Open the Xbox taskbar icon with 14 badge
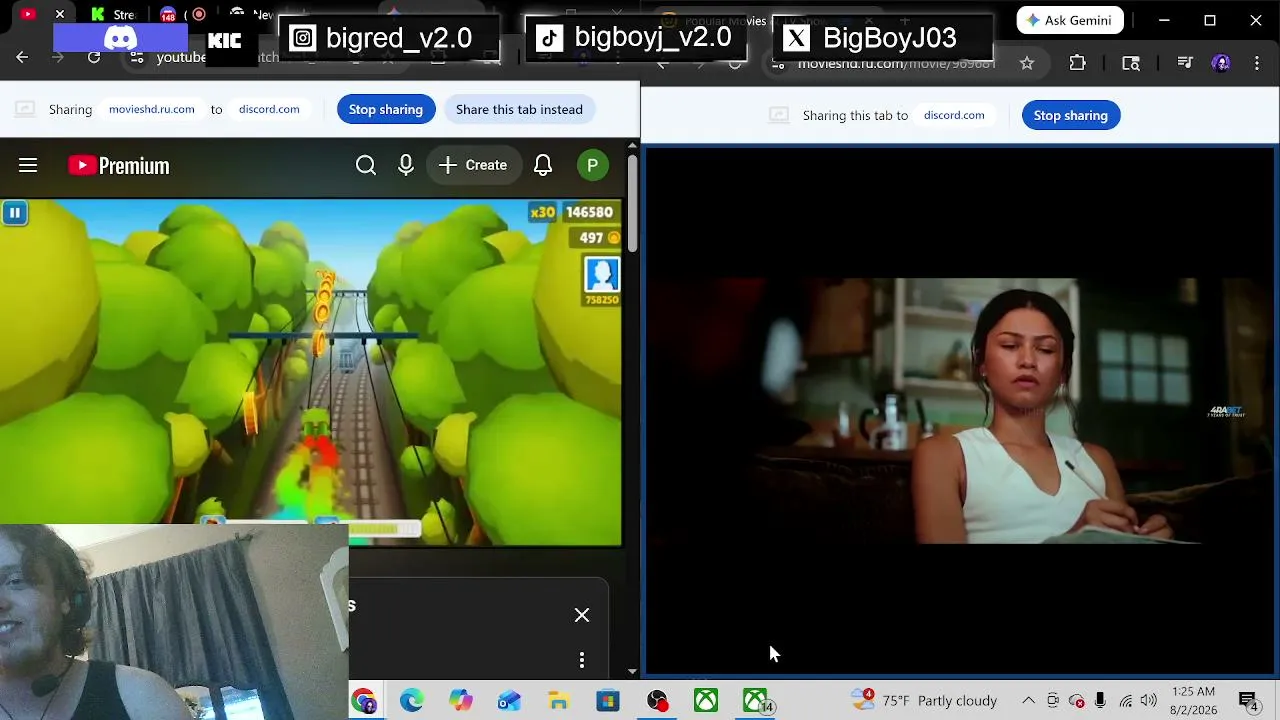This screenshot has width=1280, height=720. coord(756,701)
